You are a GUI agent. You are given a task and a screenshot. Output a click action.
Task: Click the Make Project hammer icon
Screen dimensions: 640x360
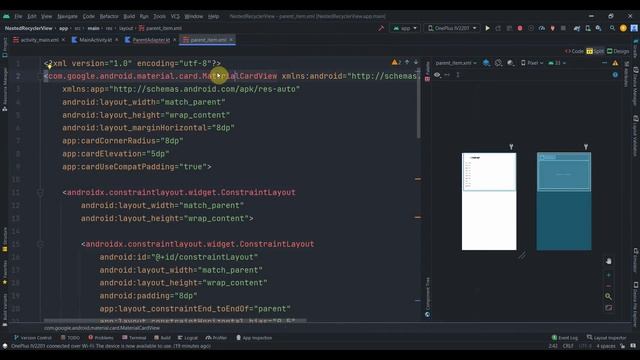pyautogui.click(x=381, y=28)
